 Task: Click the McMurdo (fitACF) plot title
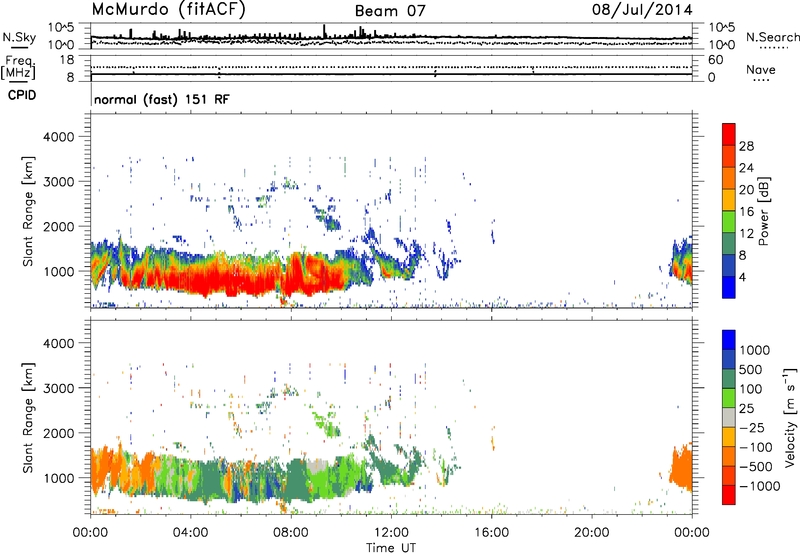pos(168,10)
